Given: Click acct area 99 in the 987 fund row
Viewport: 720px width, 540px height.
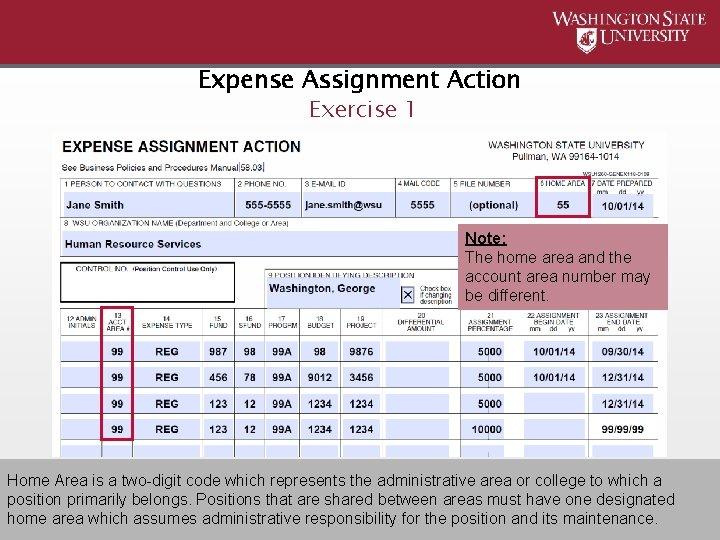Looking at the screenshot, I should [117, 351].
